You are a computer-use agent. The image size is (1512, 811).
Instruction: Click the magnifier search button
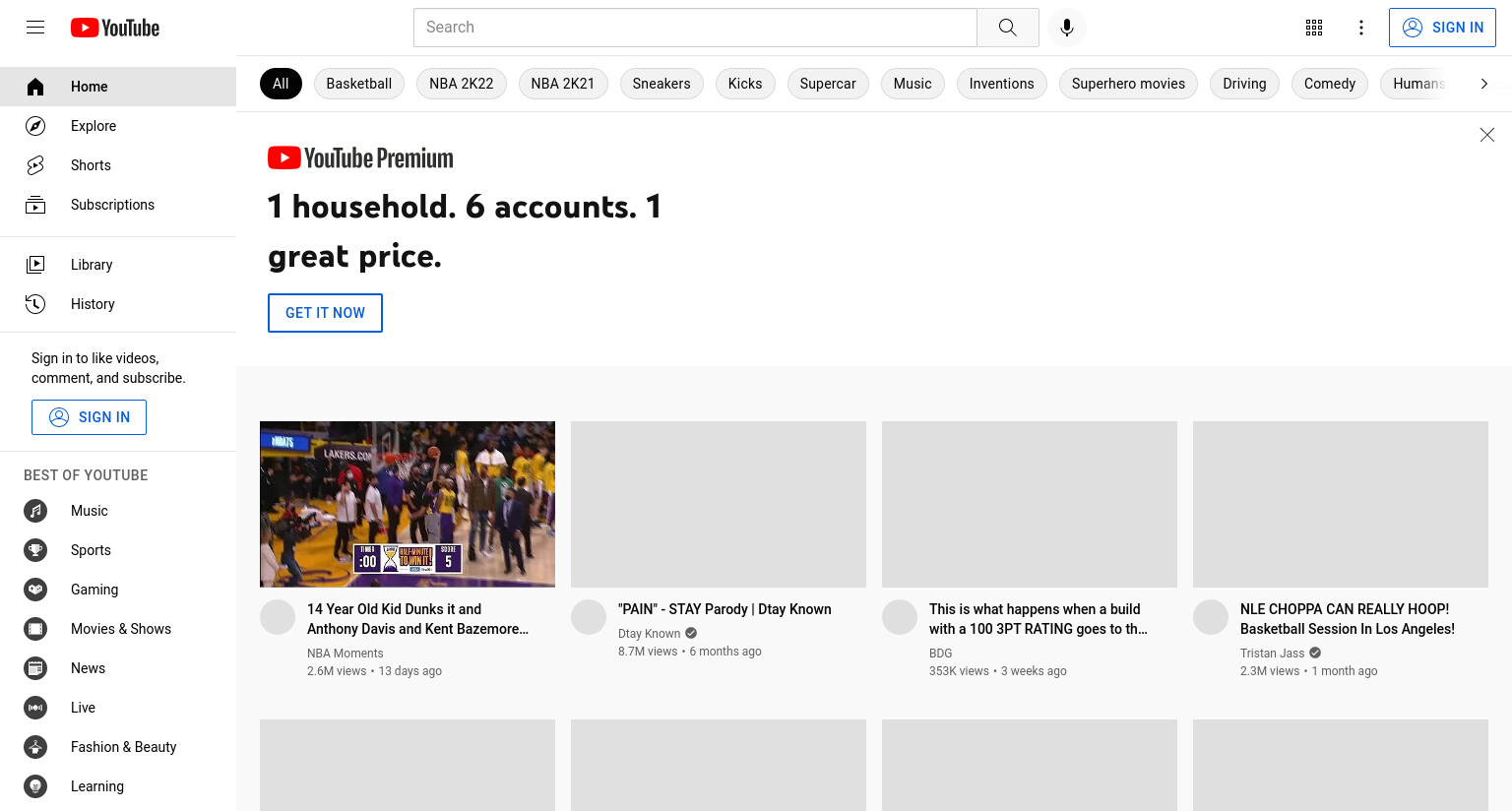(x=1007, y=28)
